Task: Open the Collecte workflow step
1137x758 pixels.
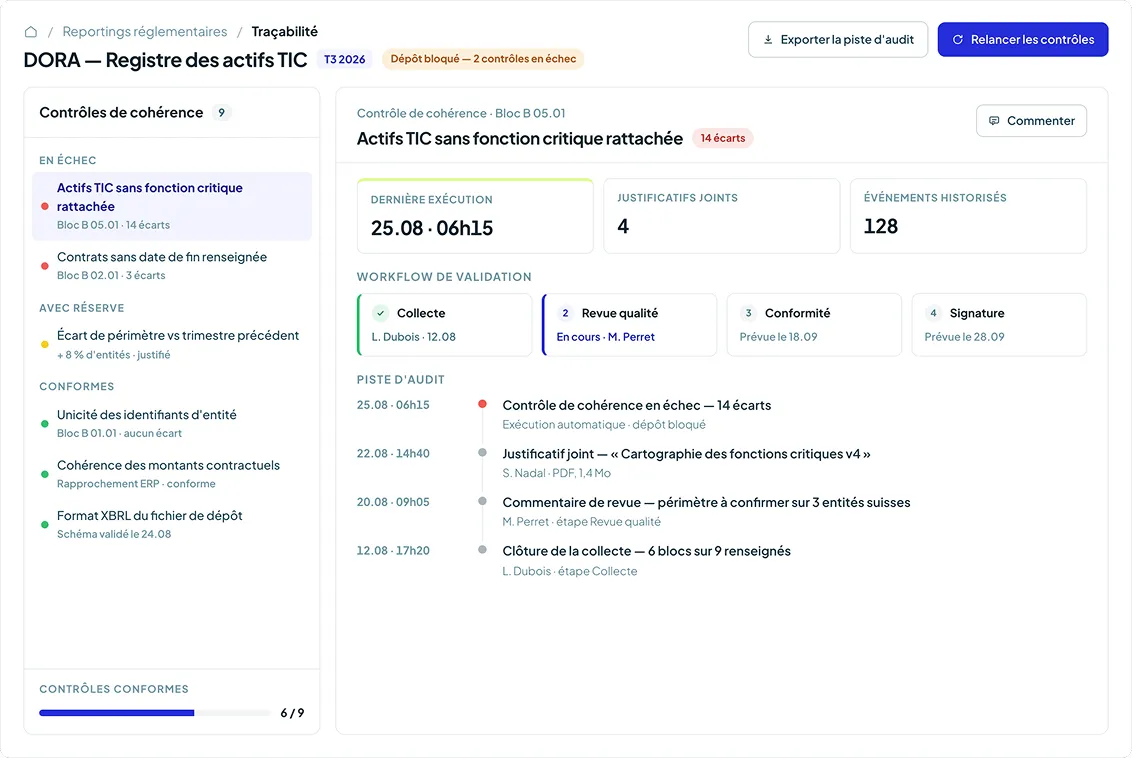Action: point(445,325)
